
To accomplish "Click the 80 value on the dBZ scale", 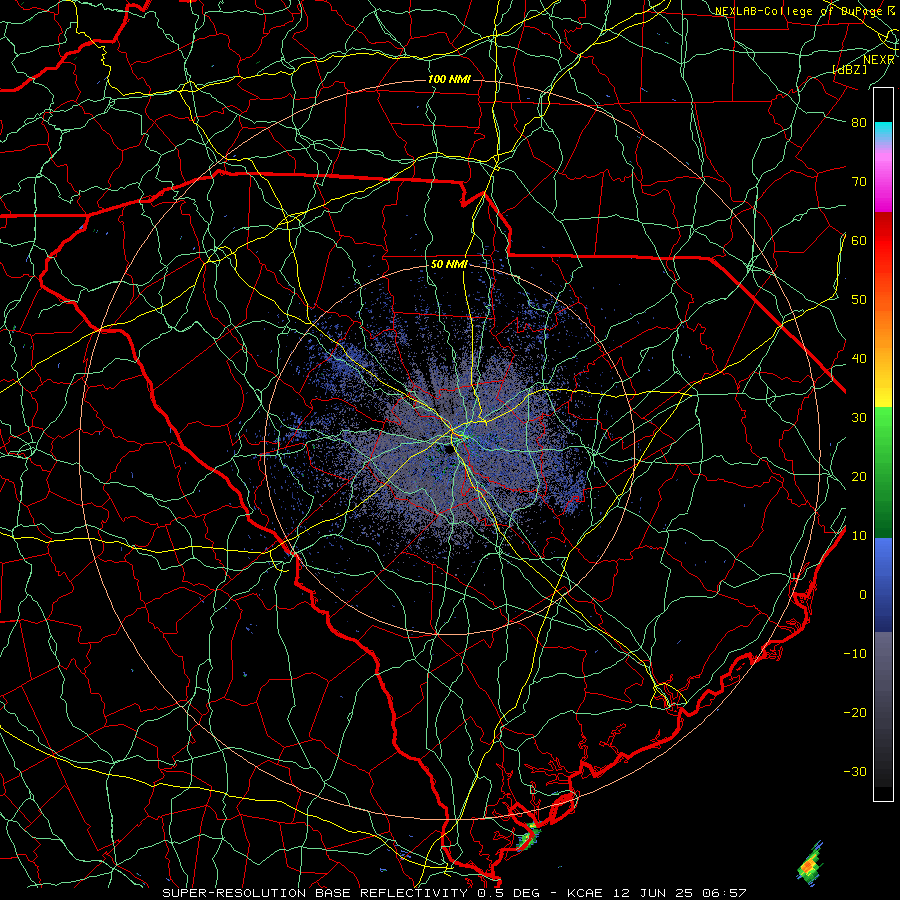I will point(859,122).
